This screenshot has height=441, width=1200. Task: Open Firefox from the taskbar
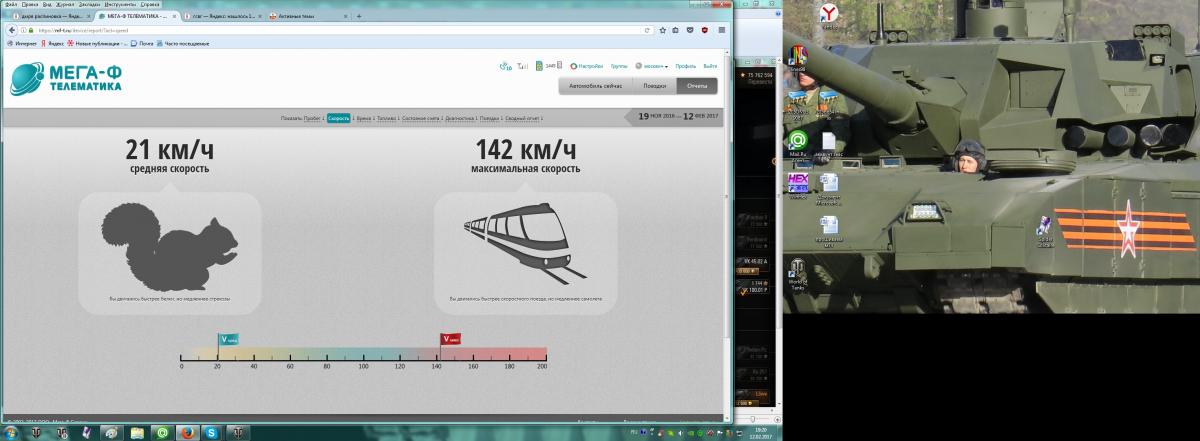tap(187, 432)
